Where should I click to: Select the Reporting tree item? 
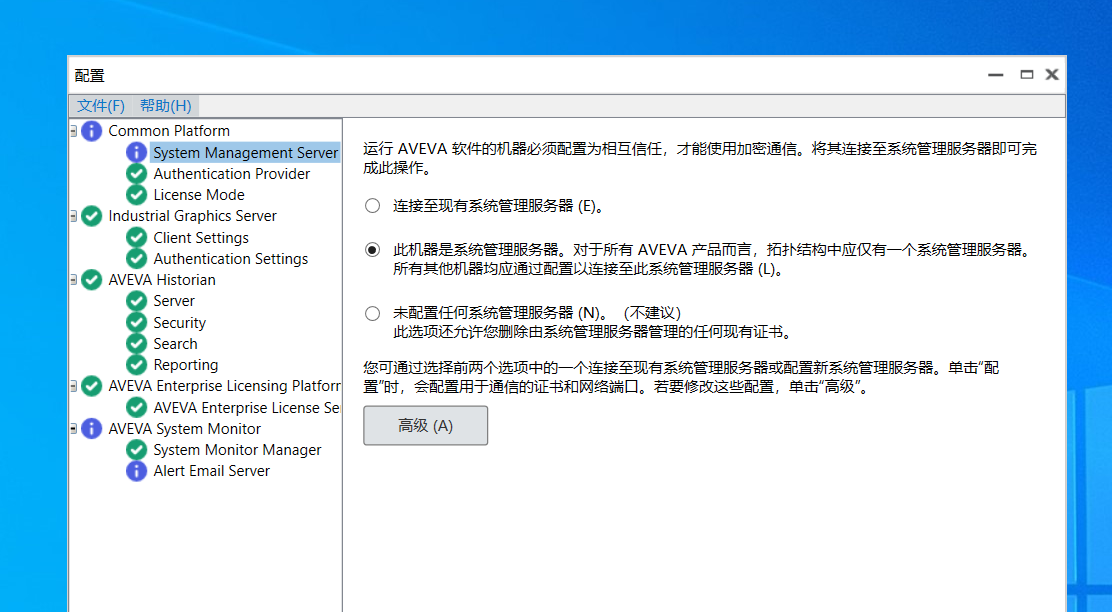click(x=185, y=365)
